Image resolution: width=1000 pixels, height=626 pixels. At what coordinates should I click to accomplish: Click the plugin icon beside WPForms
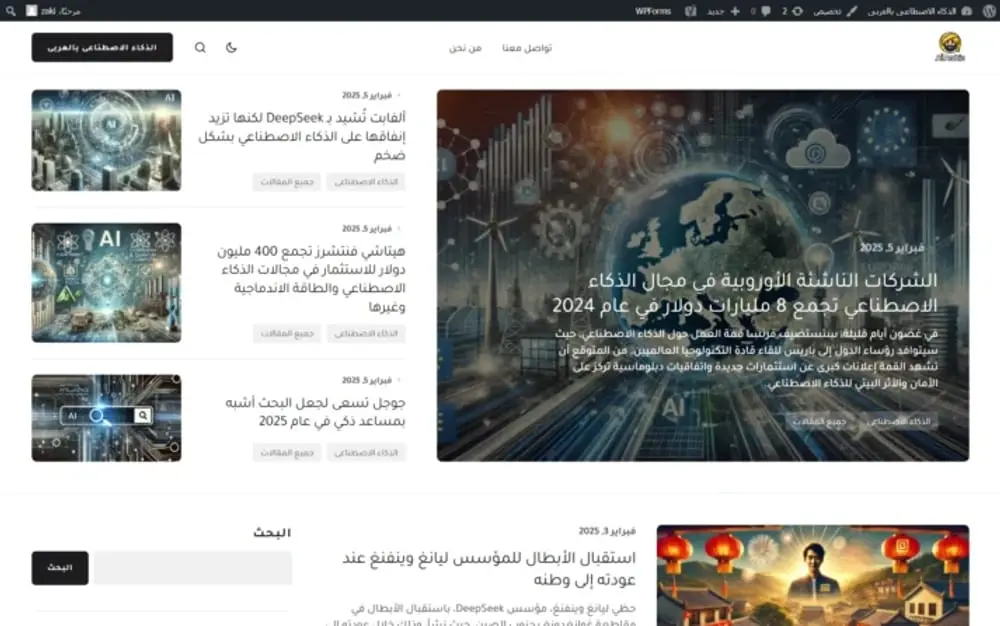point(691,11)
